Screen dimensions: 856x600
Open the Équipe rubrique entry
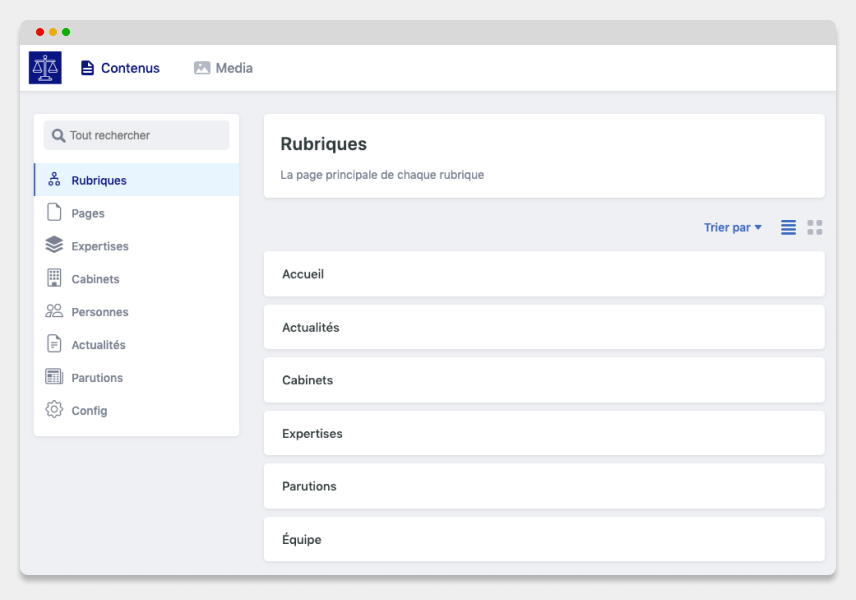[x=544, y=539]
